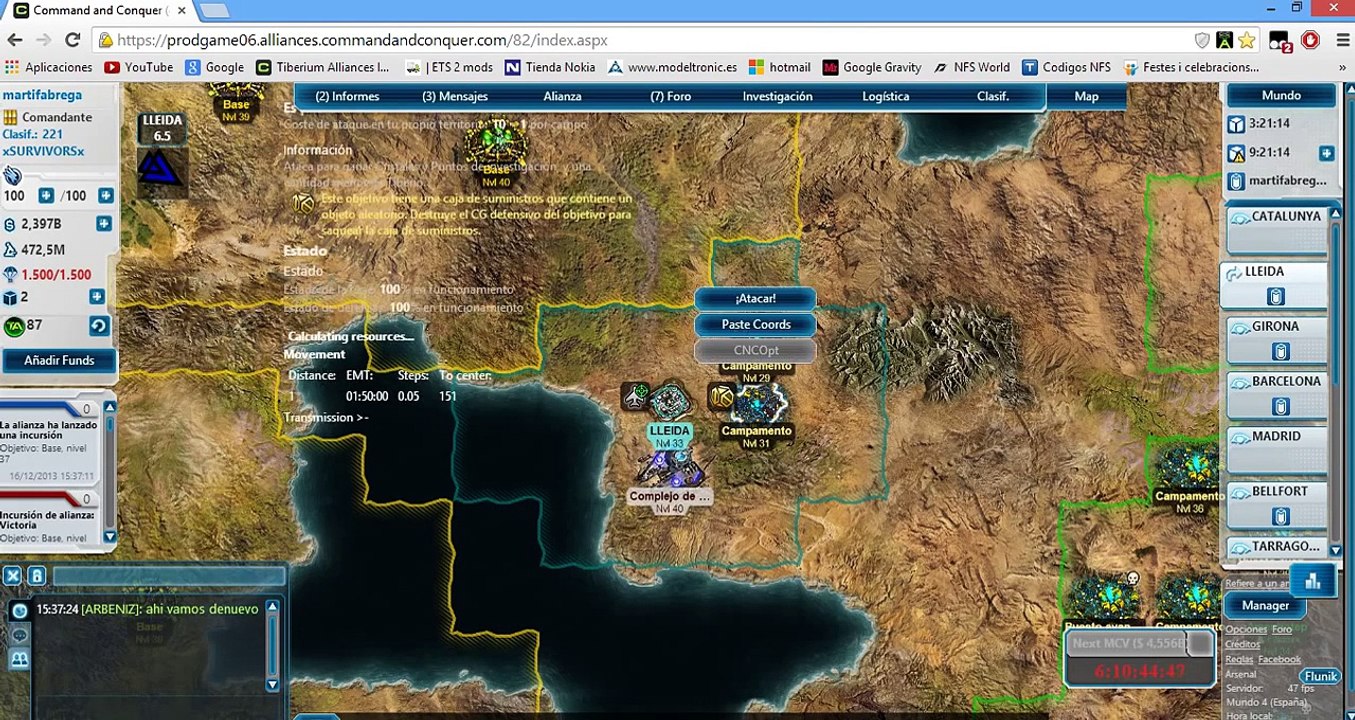Click the Añadir Funds button

[x=59, y=360]
